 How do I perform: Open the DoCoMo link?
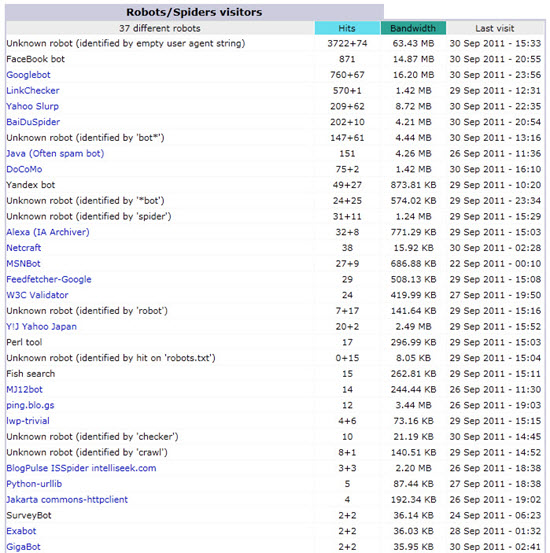[24, 169]
